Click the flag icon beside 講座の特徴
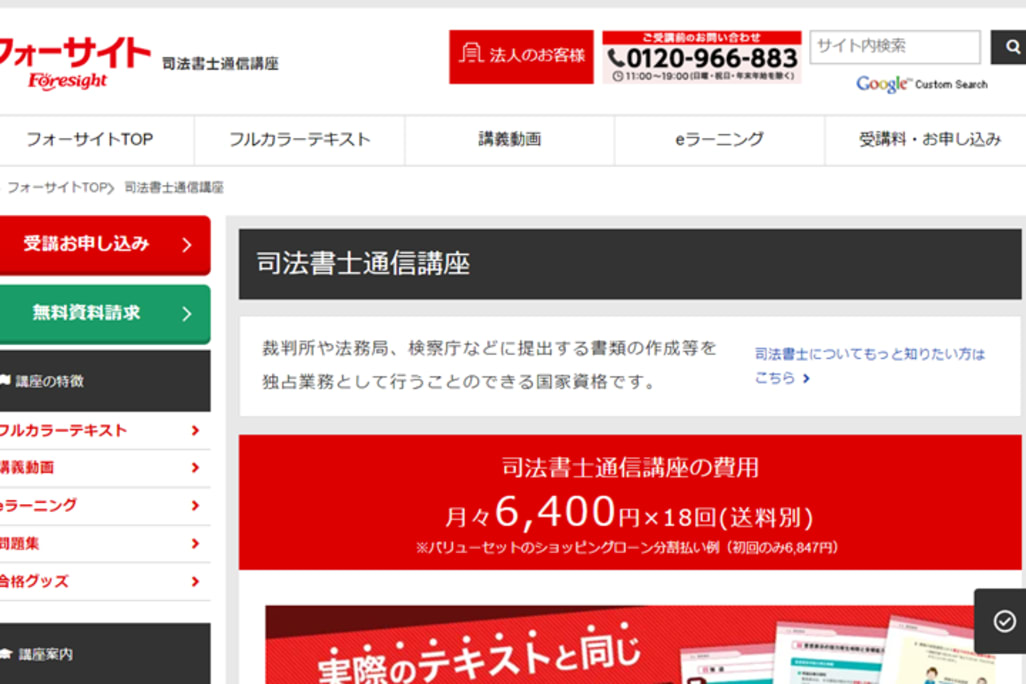 (5, 381)
